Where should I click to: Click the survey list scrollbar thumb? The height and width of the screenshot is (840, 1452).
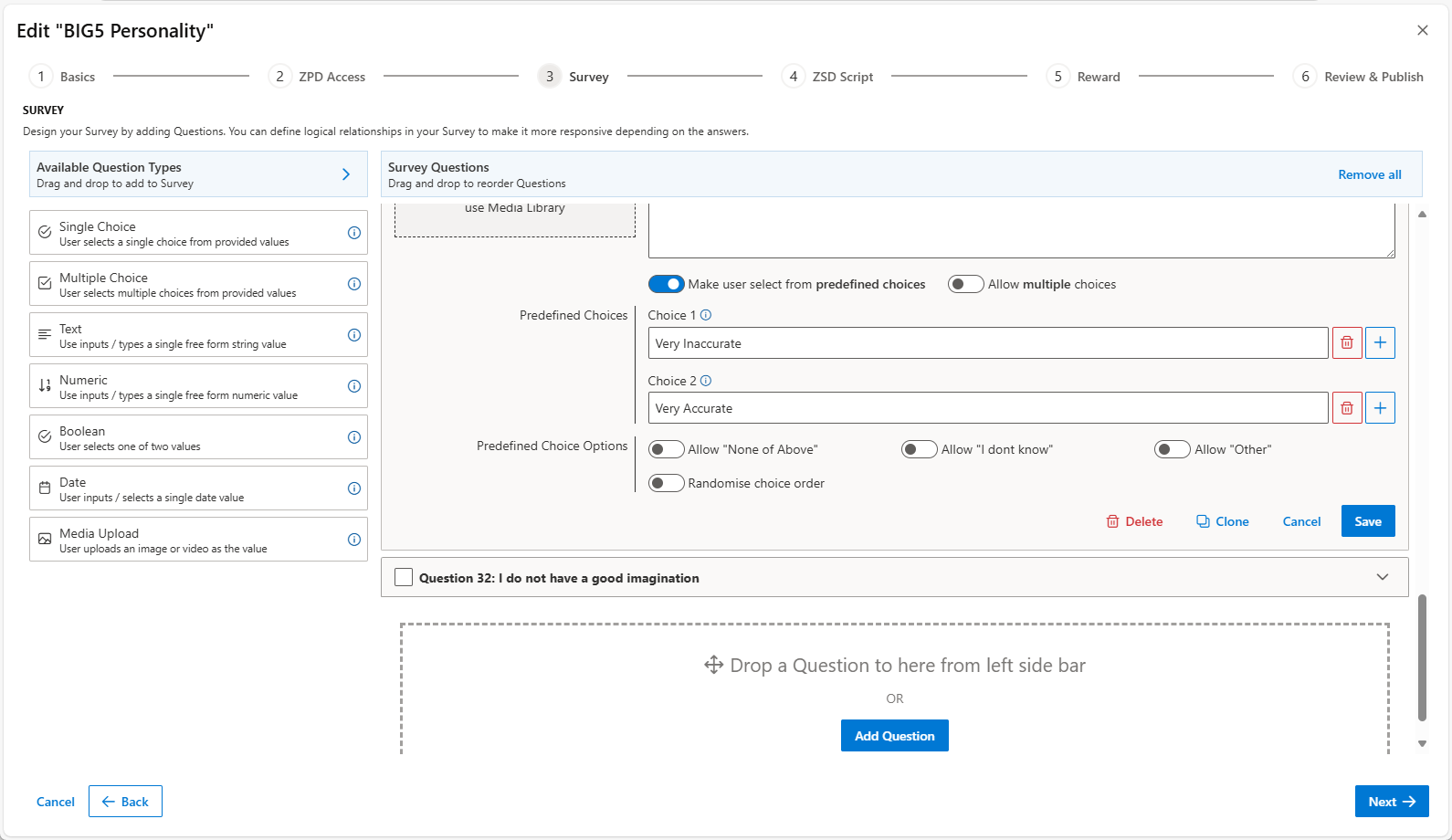point(1422,658)
